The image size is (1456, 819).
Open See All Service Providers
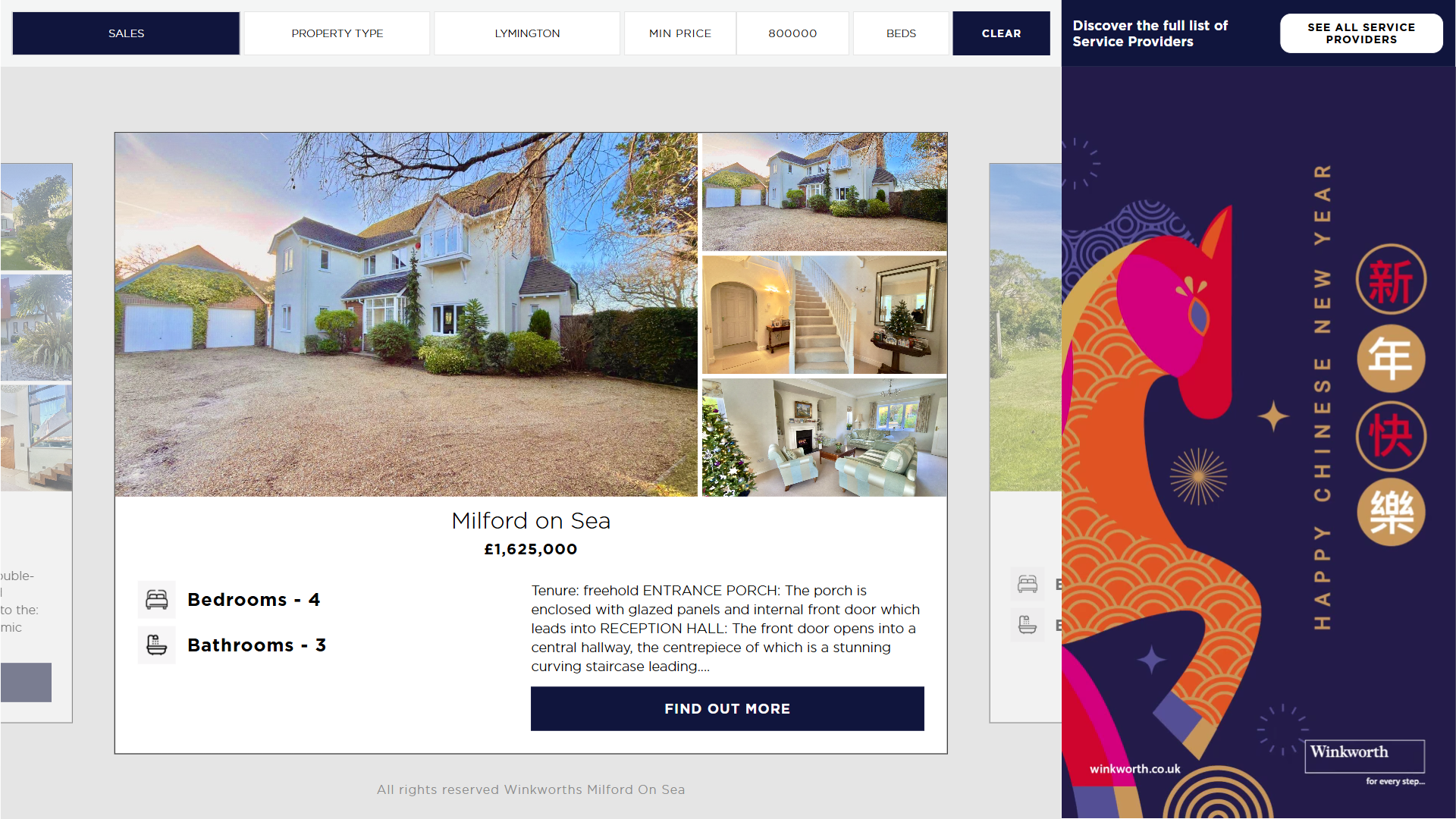click(1361, 33)
